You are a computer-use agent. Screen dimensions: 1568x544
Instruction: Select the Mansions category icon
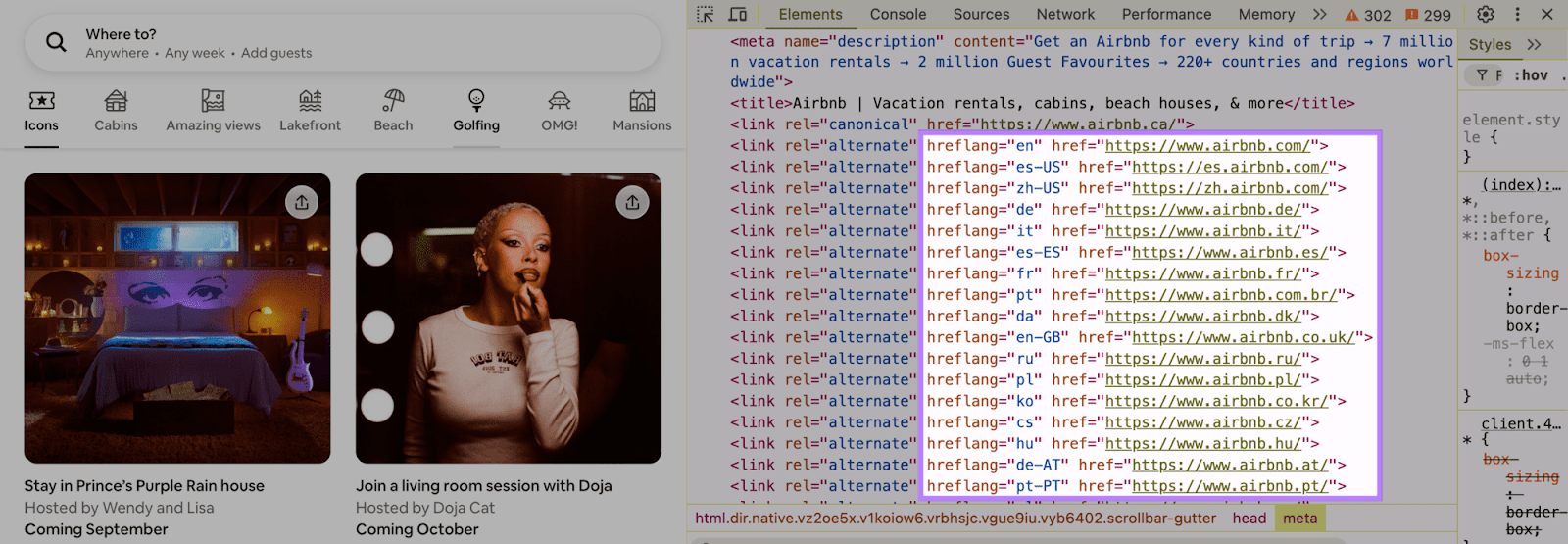(x=642, y=100)
